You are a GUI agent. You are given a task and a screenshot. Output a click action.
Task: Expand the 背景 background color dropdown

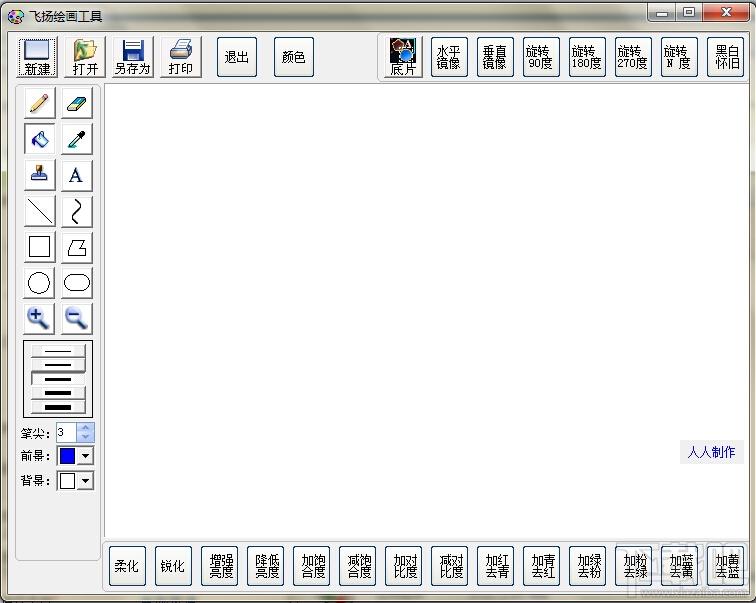click(x=85, y=481)
